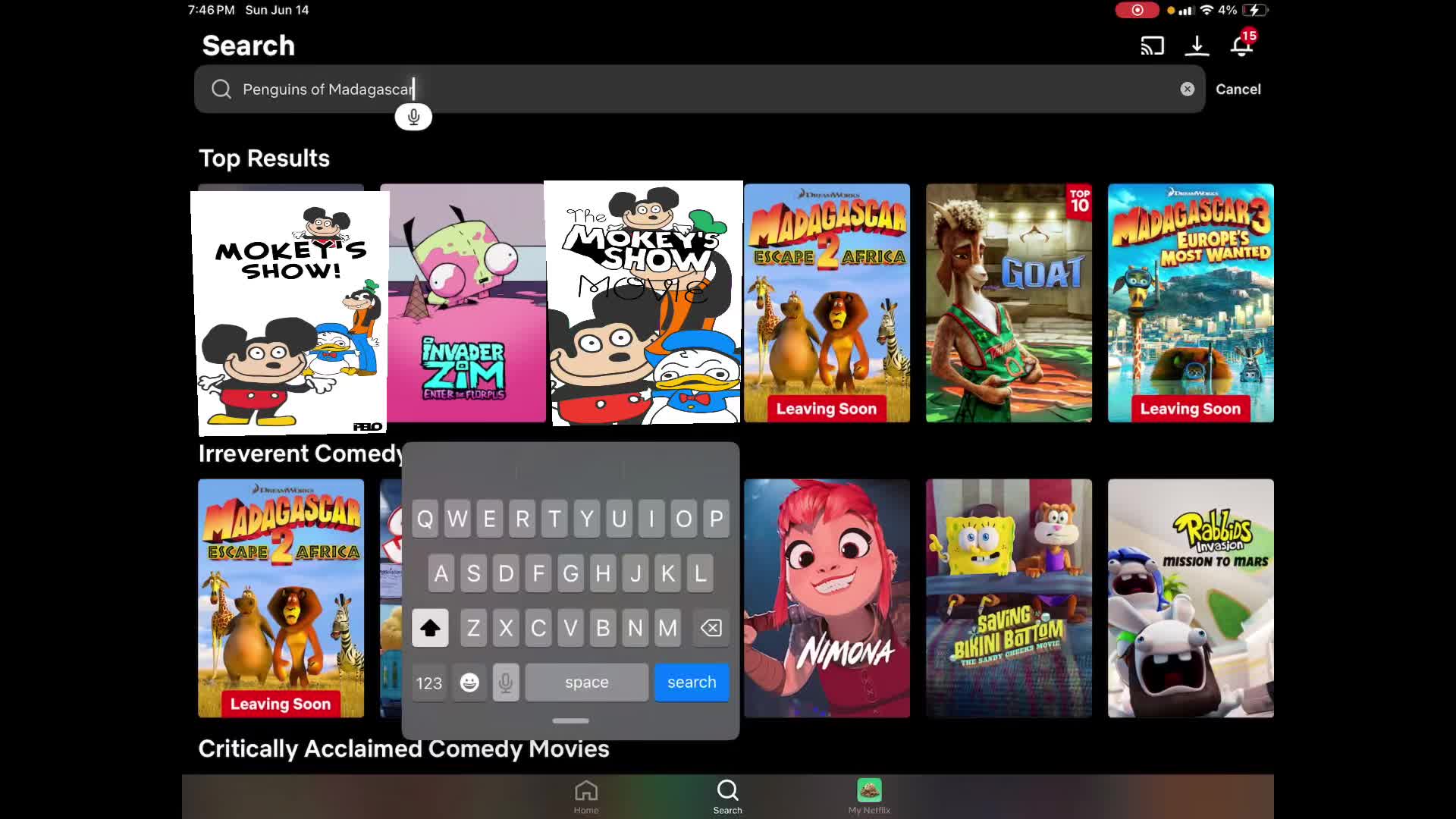
Task: Tap the A key
Action: click(x=441, y=573)
